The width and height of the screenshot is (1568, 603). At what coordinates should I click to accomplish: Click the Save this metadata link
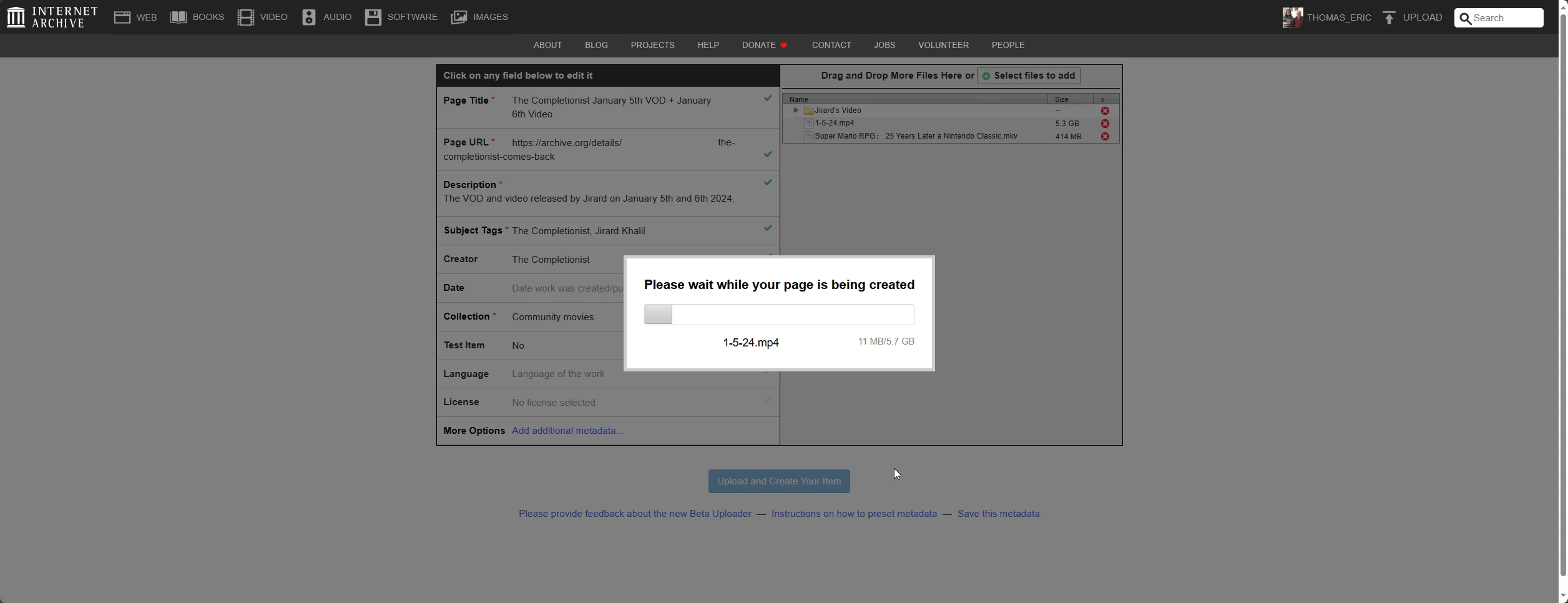coord(998,514)
